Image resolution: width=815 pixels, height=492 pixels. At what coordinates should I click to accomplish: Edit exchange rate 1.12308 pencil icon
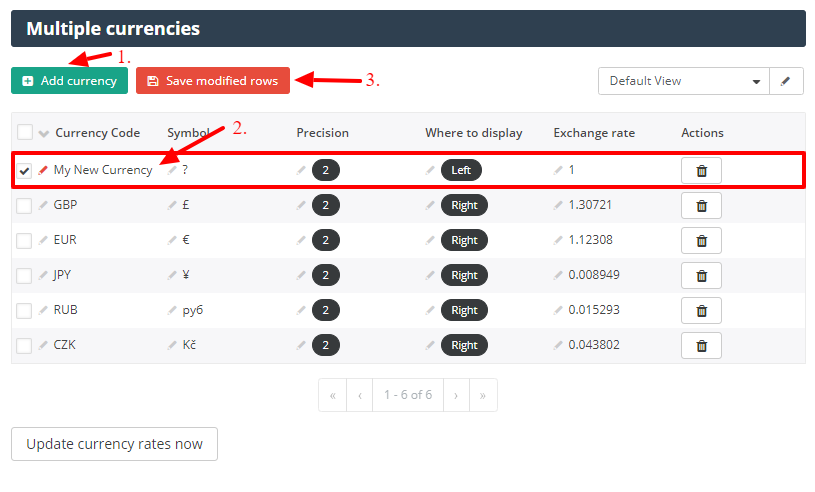tap(558, 240)
